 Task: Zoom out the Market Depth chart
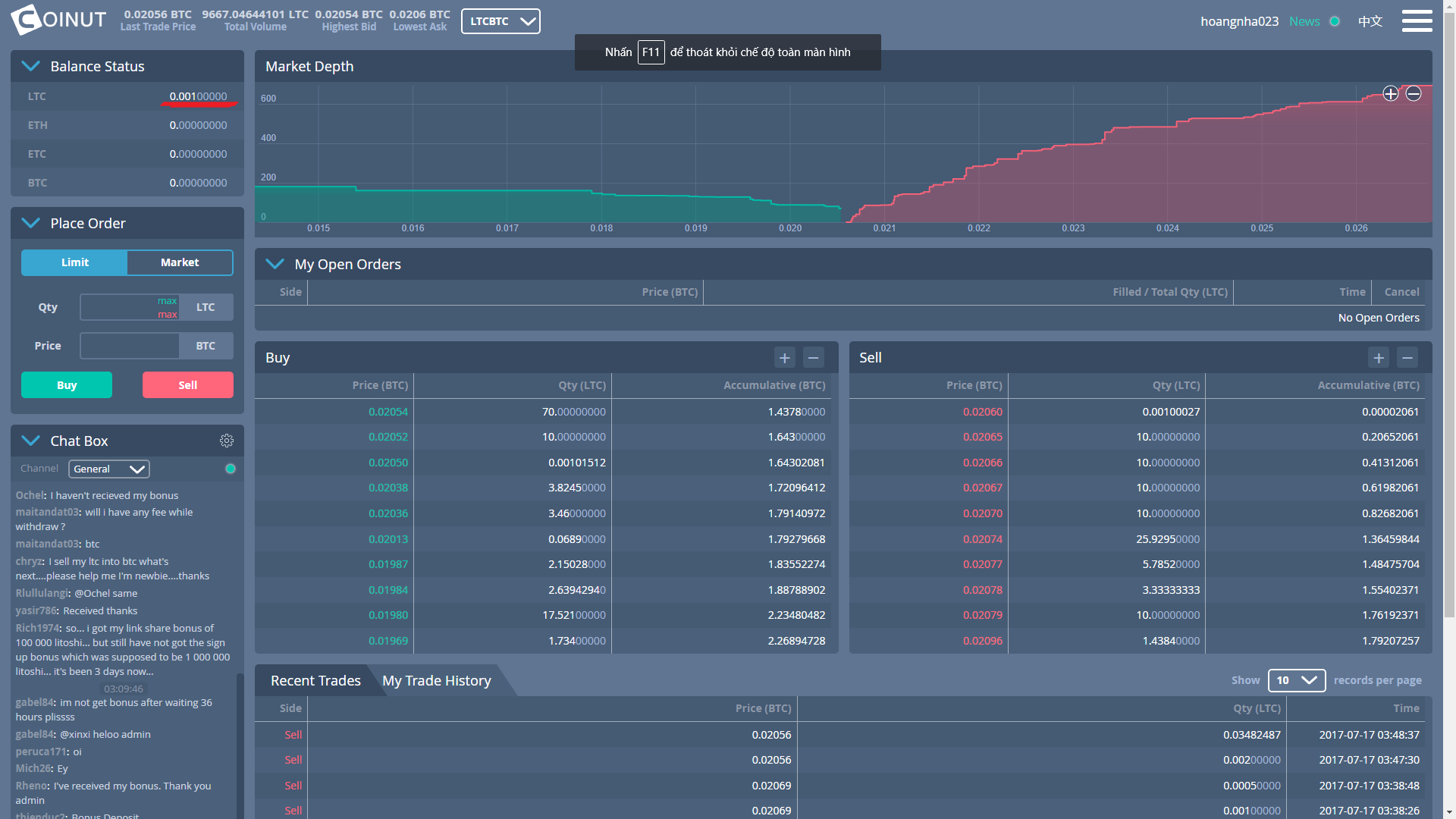tap(1414, 93)
